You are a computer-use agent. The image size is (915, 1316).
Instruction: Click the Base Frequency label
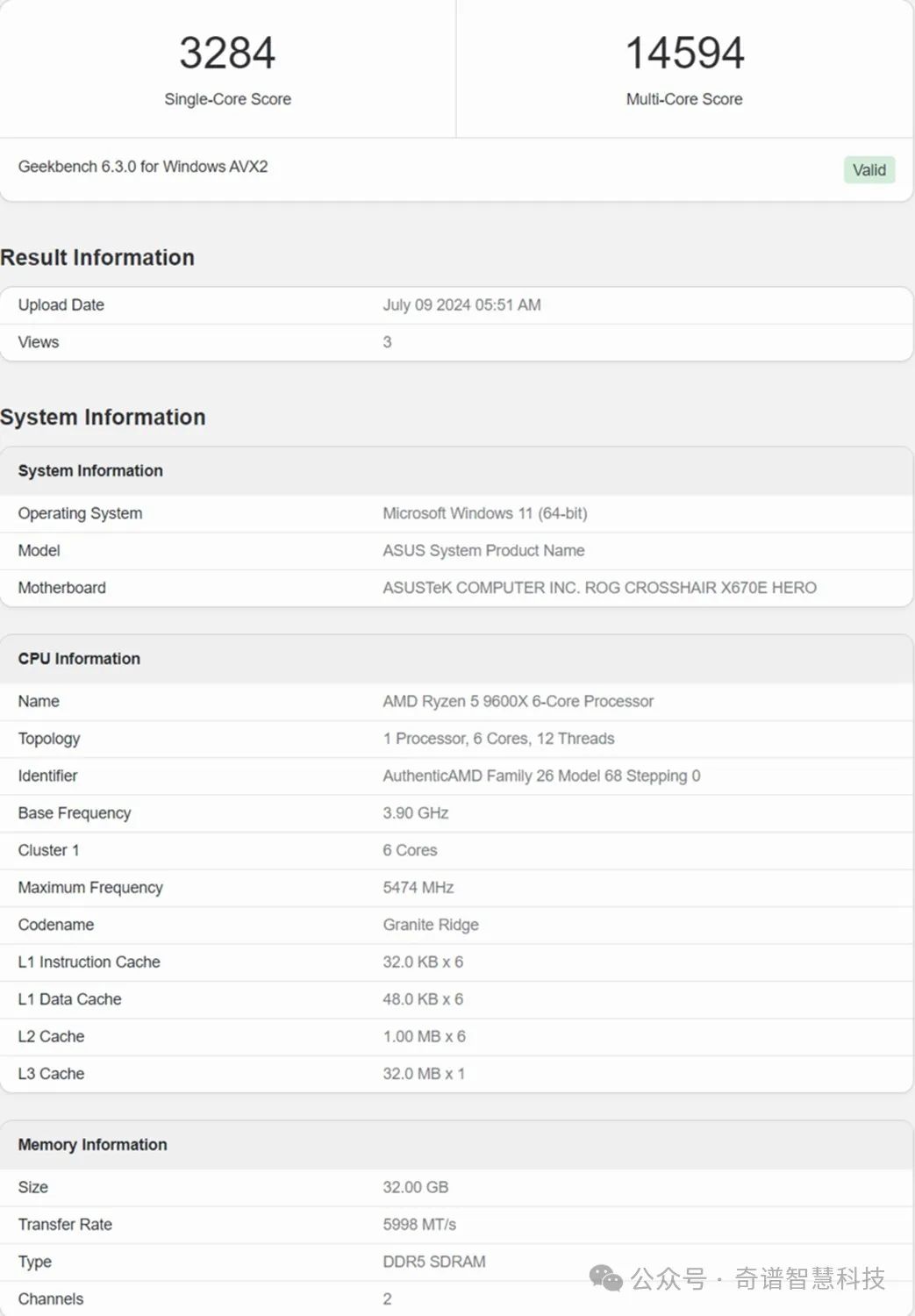pos(75,813)
